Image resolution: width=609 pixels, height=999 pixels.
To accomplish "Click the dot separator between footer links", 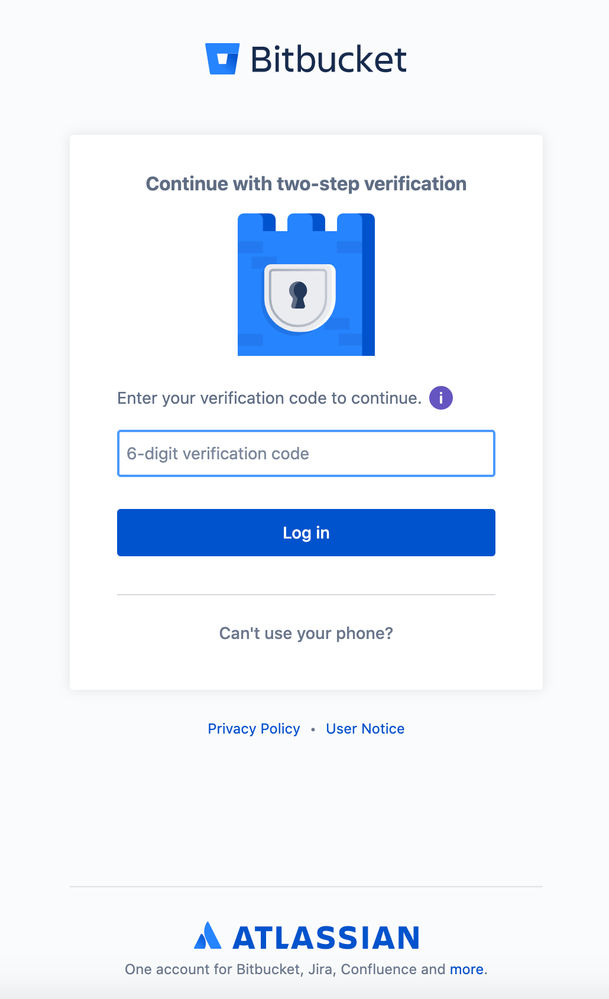I will point(312,728).
